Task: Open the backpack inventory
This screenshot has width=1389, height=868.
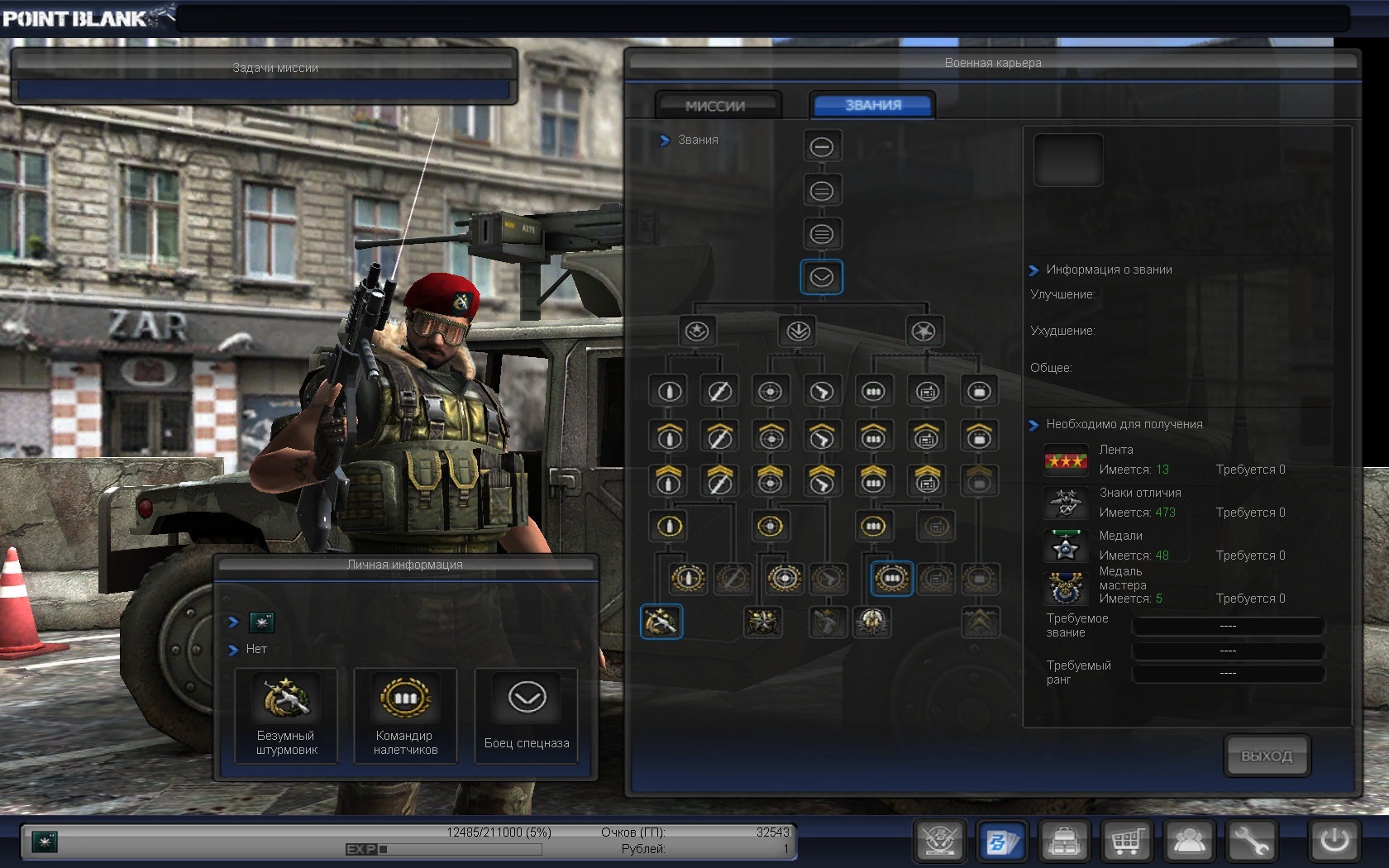Action: [1064, 842]
